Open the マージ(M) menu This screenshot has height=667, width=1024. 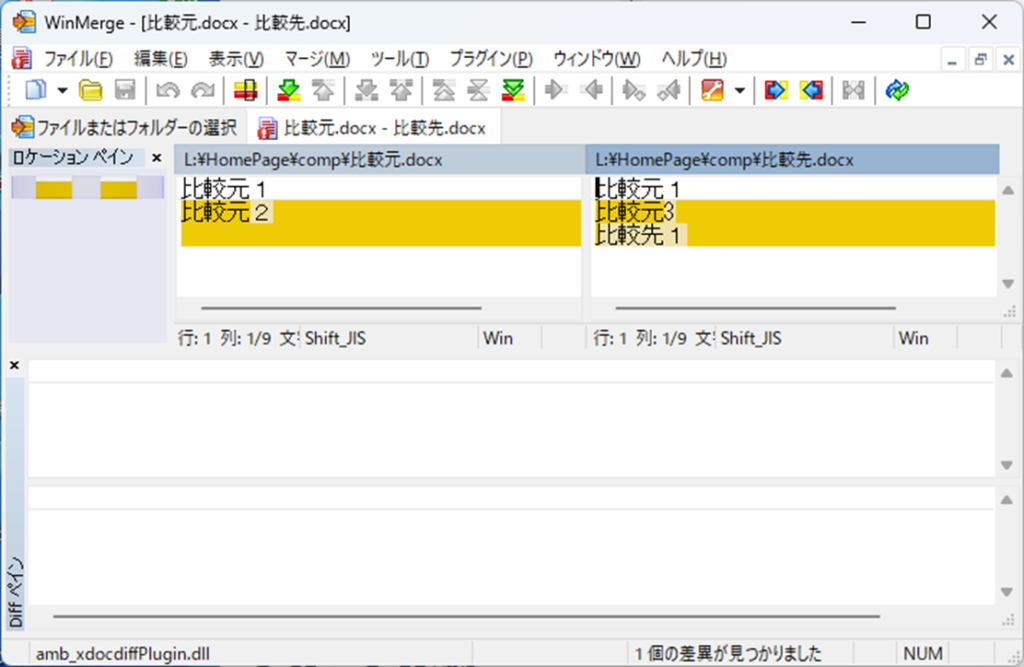(317, 58)
